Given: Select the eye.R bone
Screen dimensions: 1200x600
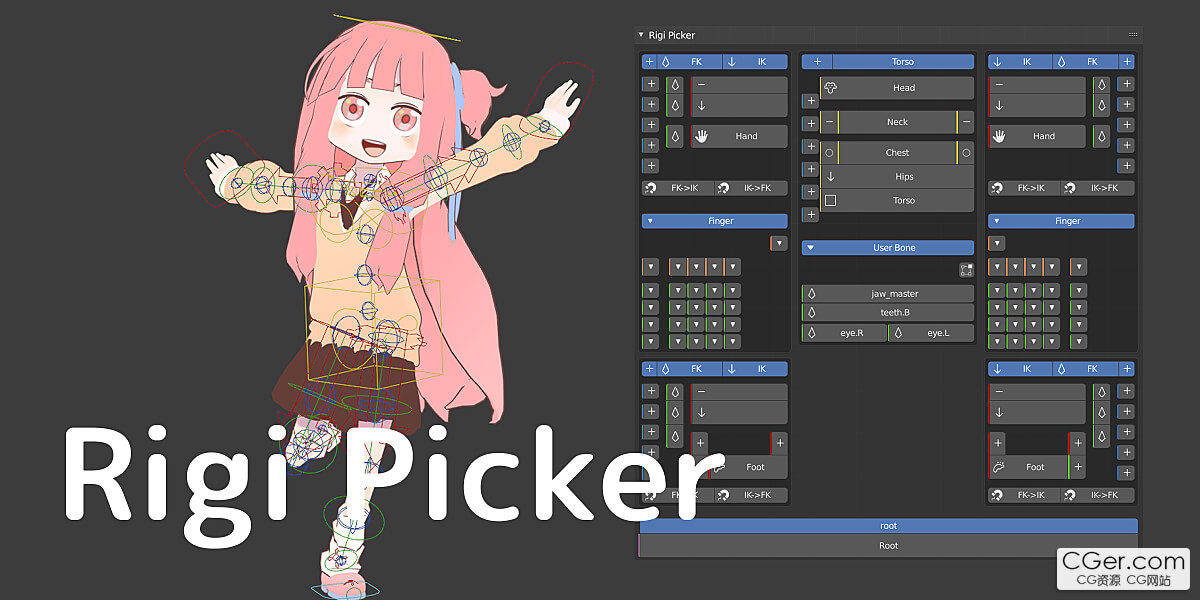Looking at the screenshot, I should 845,333.
